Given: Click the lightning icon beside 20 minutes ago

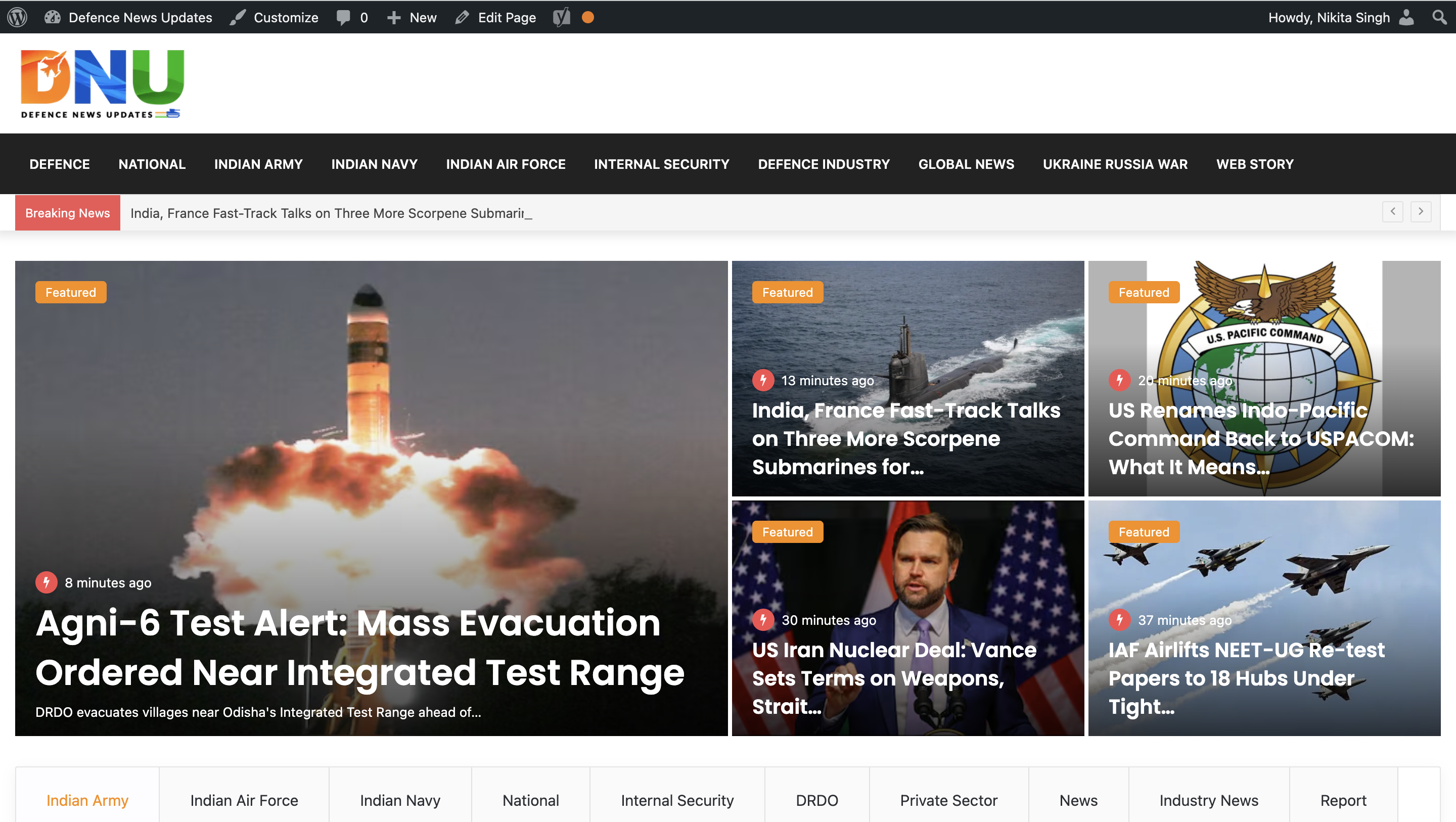Looking at the screenshot, I should [1120, 380].
